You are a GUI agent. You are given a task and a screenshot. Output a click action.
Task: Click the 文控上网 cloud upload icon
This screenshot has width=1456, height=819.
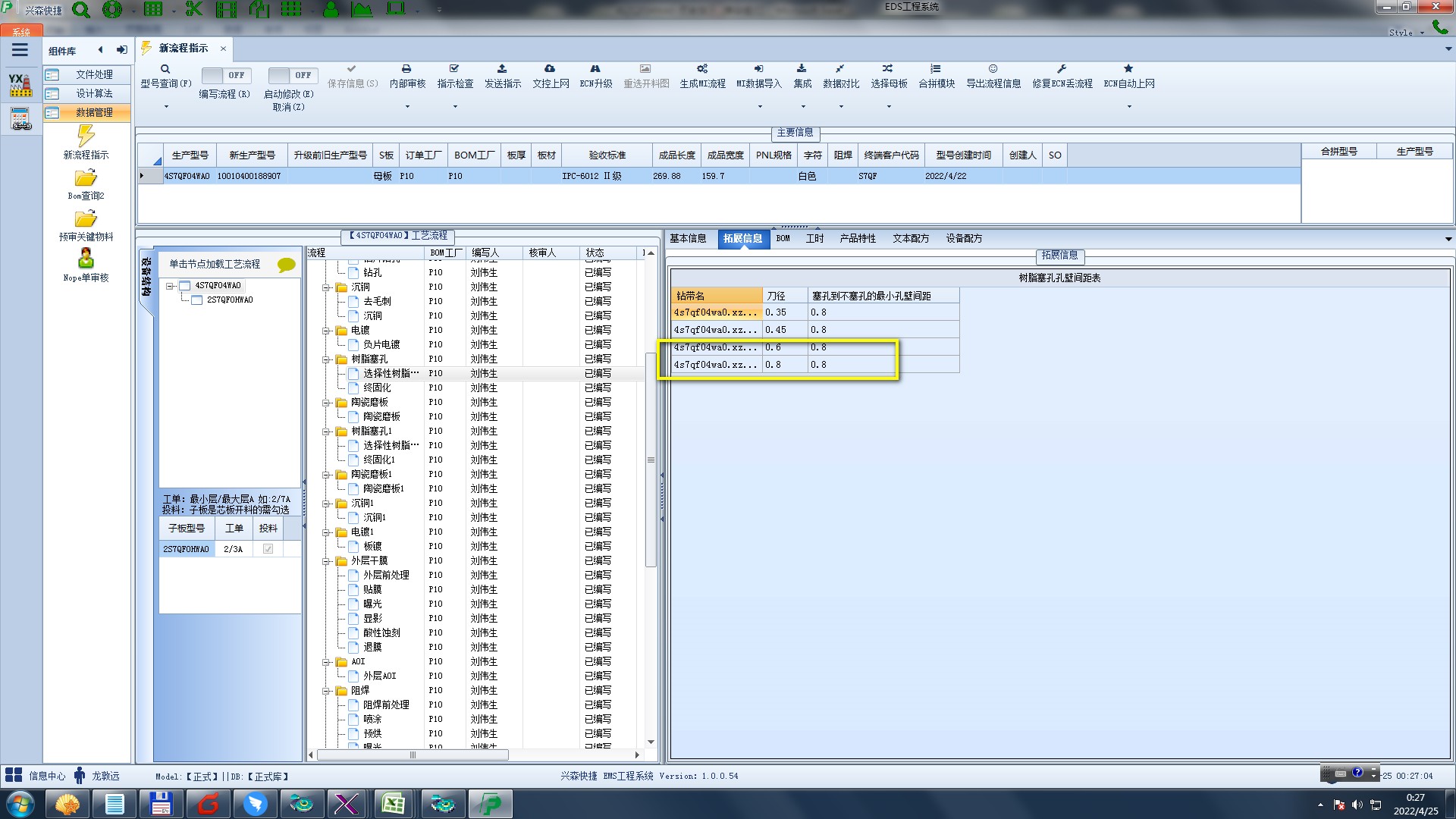pos(550,69)
